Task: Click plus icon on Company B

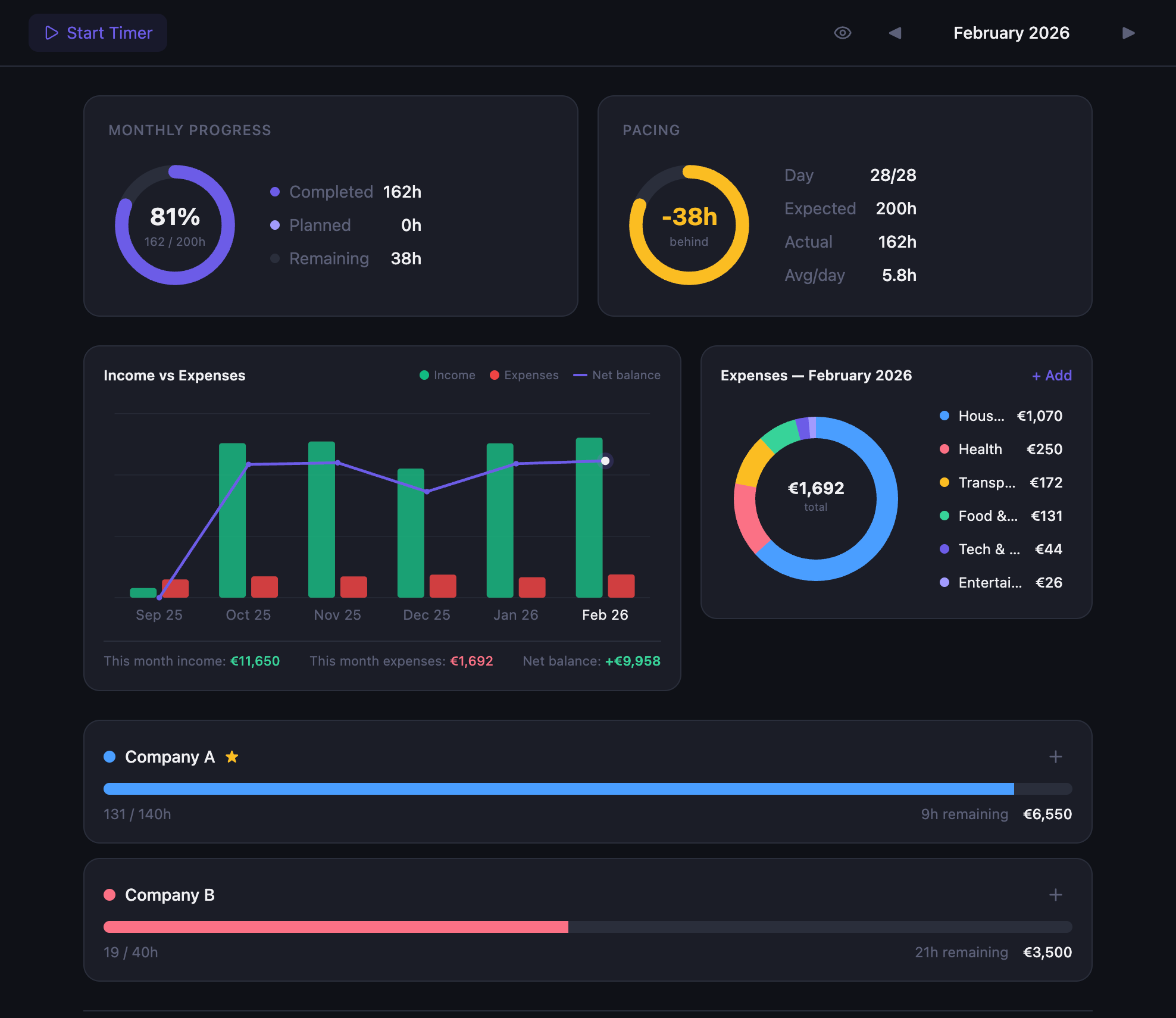Action: tap(1055, 895)
